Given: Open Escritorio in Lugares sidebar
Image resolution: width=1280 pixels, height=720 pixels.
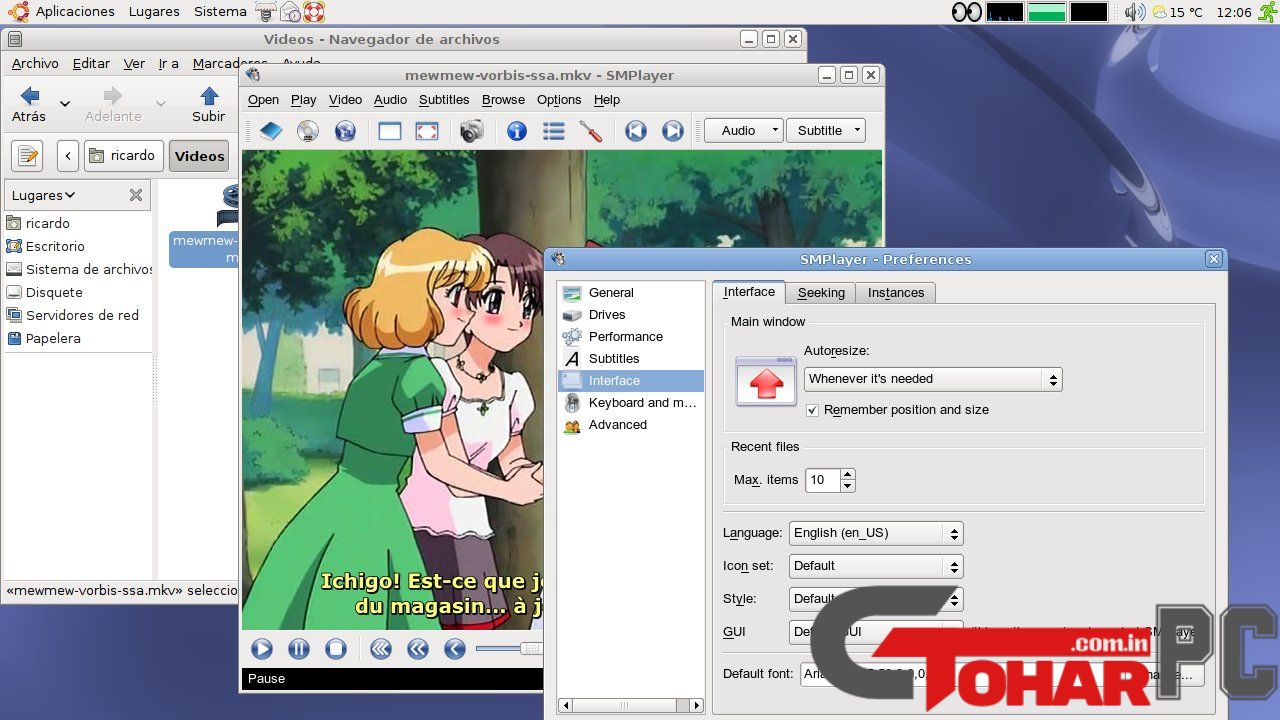Looking at the screenshot, I should click(x=55, y=246).
